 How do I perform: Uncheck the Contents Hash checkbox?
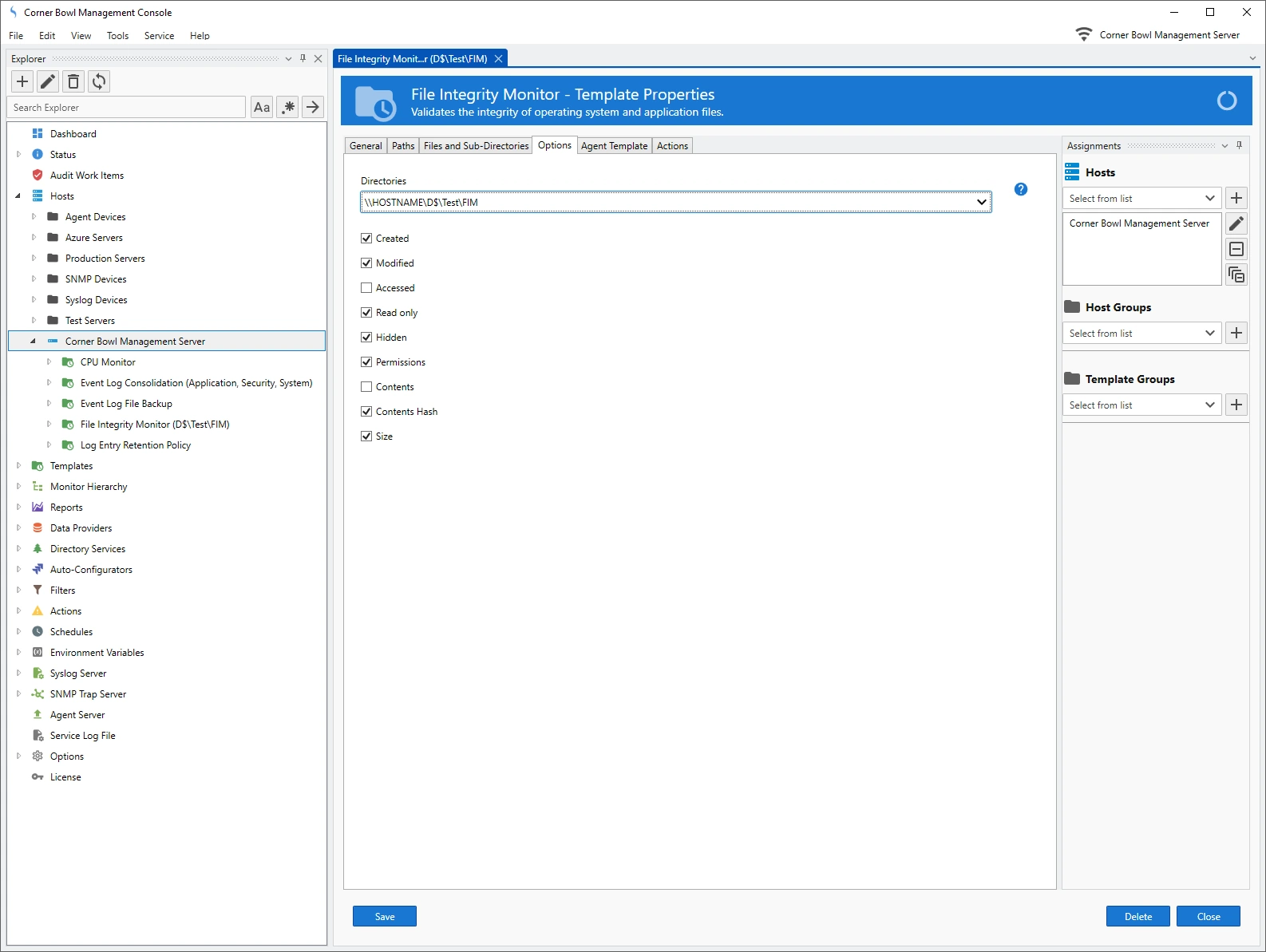pos(366,412)
